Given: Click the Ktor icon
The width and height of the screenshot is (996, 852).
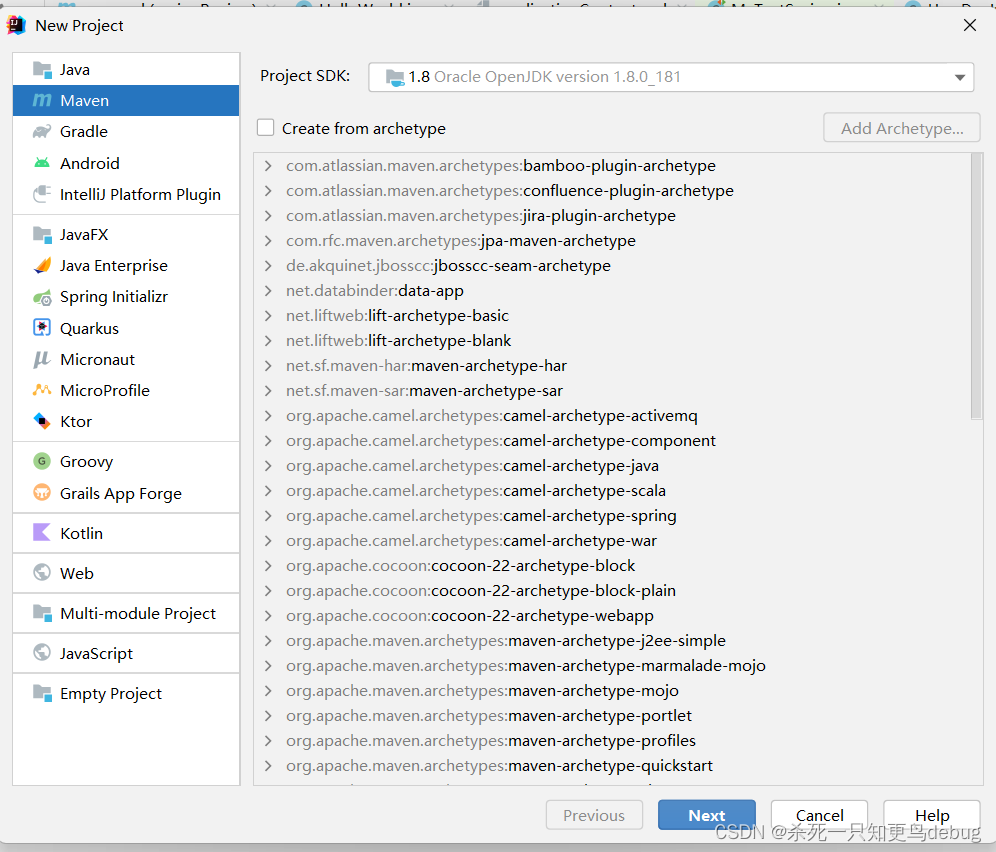Looking at the screenshot, I should coord(42,421).
